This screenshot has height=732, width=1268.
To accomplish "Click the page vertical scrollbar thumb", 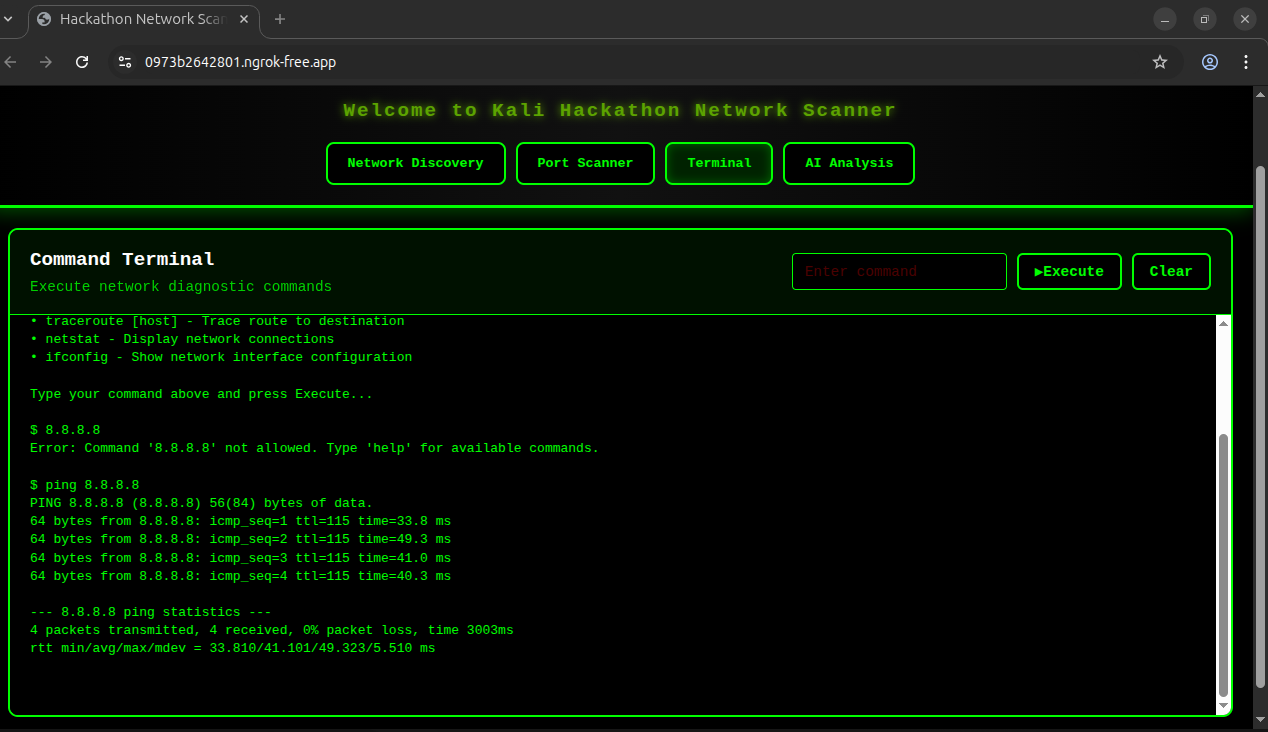I will (1260, 427).
